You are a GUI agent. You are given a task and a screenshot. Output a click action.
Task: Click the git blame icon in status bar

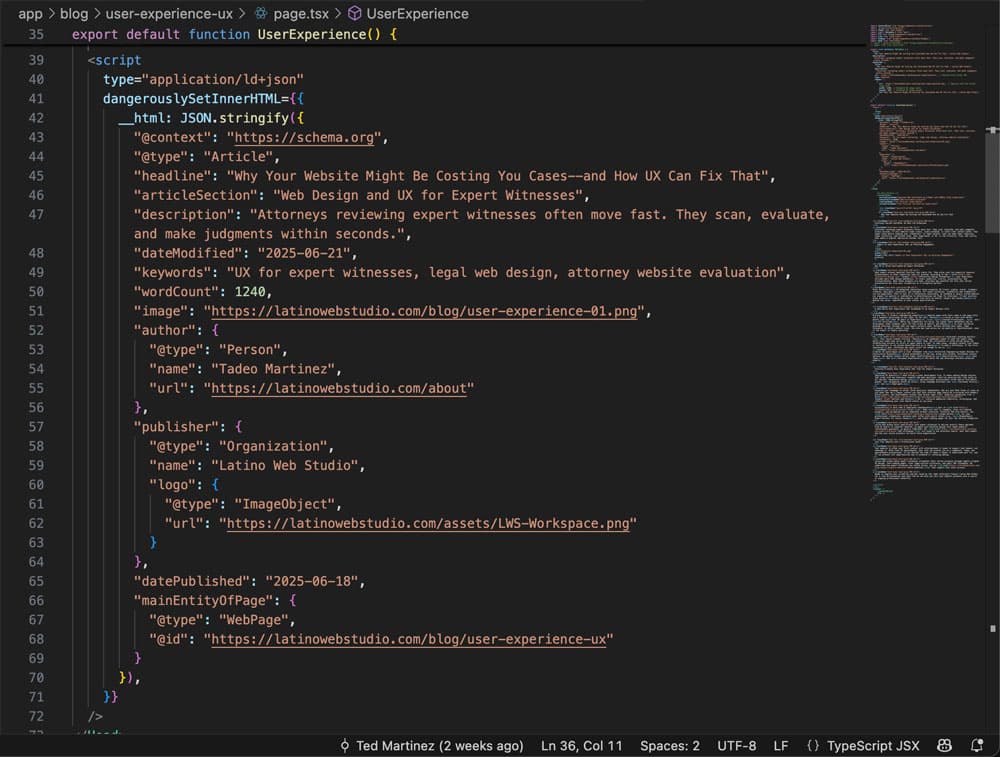(x=344, y=746)
